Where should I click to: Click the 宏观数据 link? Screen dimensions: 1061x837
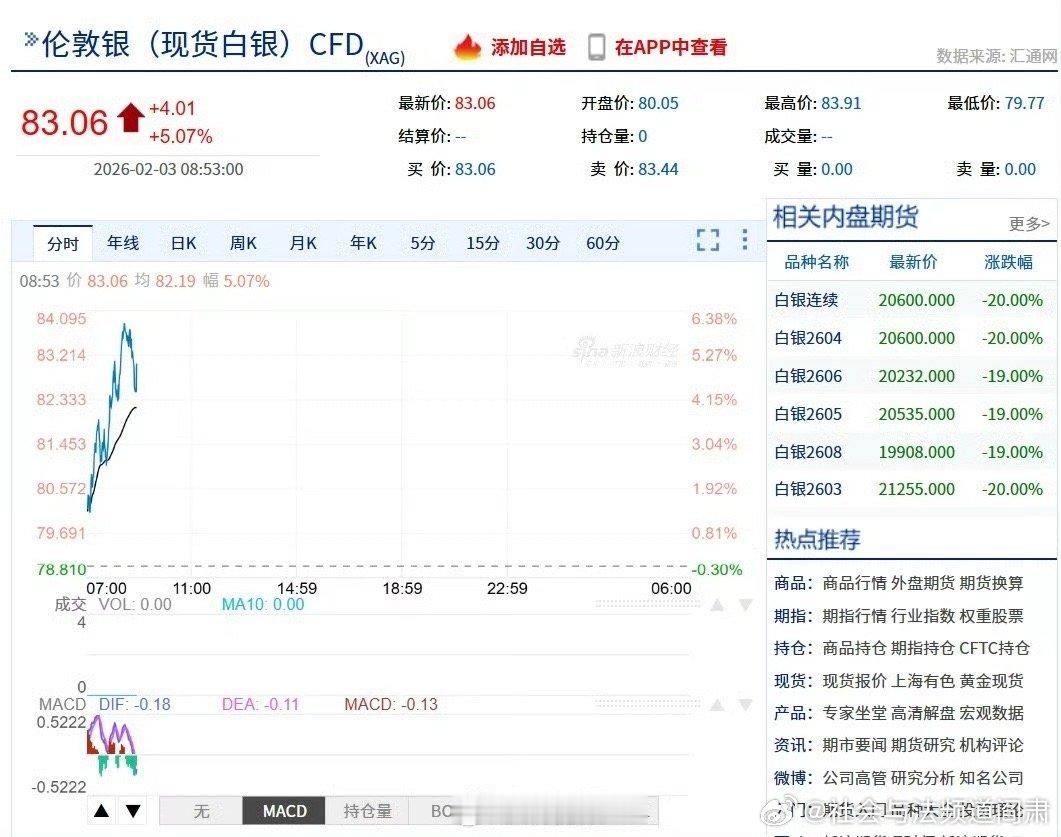(x=991, y=713)
